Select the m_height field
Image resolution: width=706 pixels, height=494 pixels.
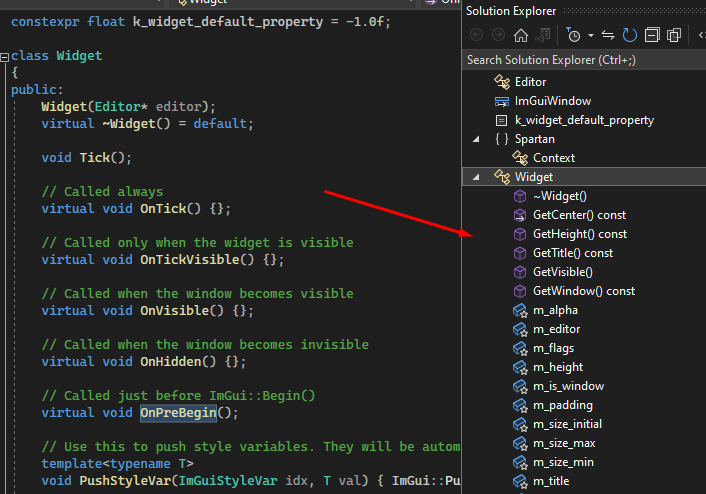(558, 367)
